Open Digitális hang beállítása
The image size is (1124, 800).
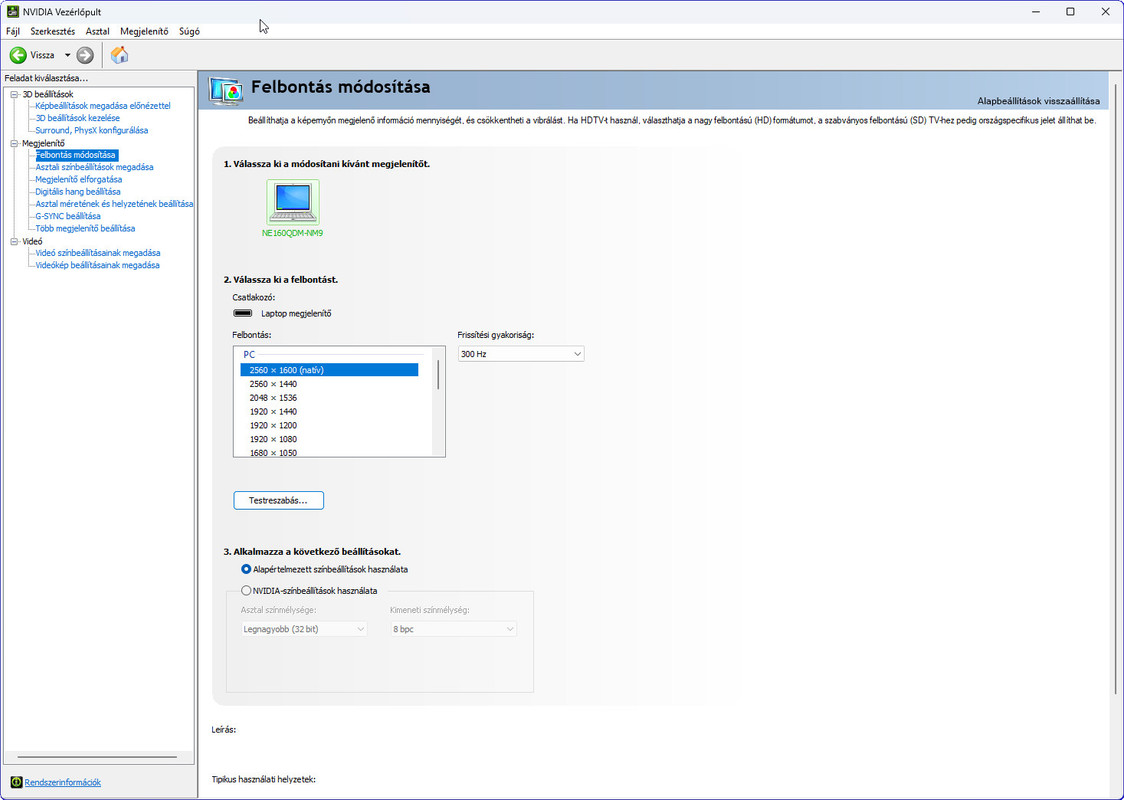78,191
